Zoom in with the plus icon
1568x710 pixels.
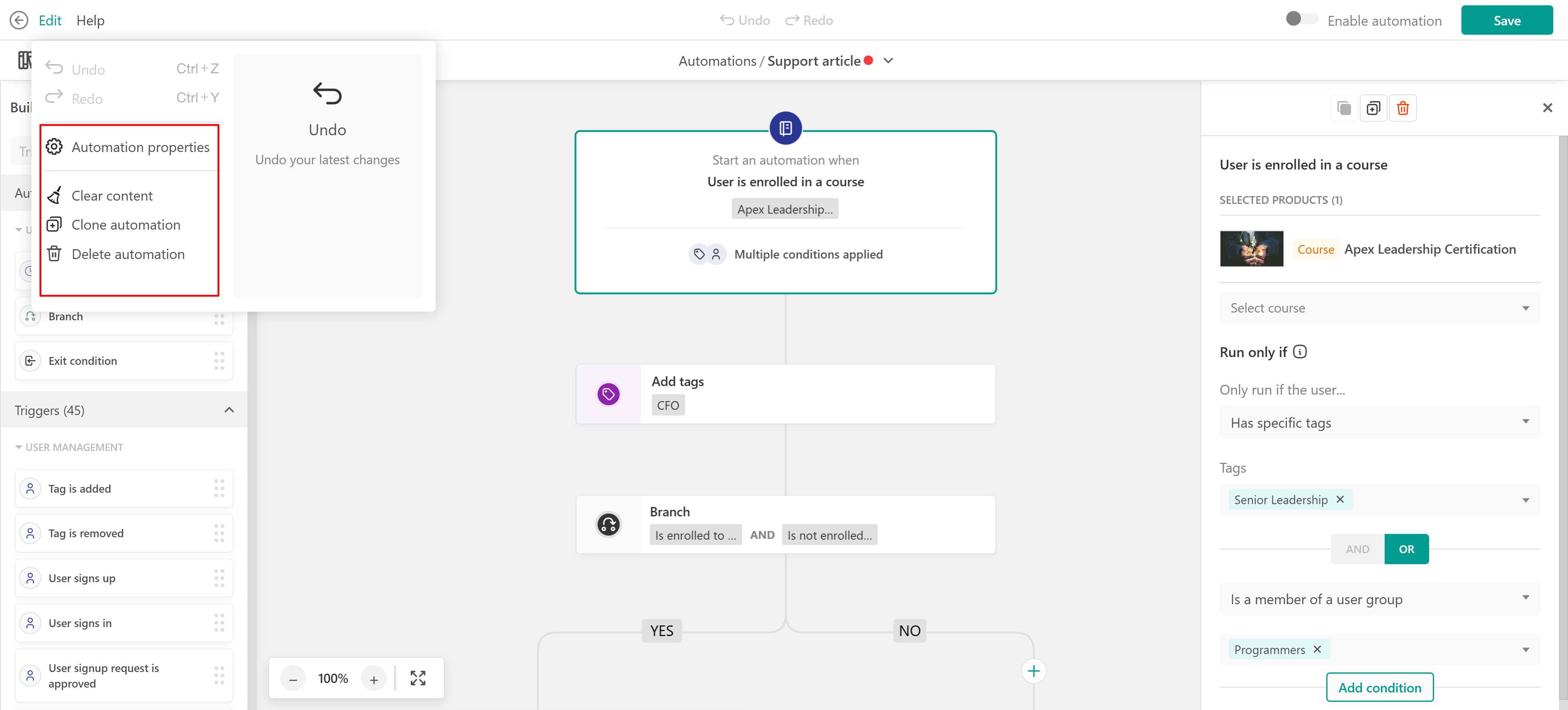pos(374,679)
